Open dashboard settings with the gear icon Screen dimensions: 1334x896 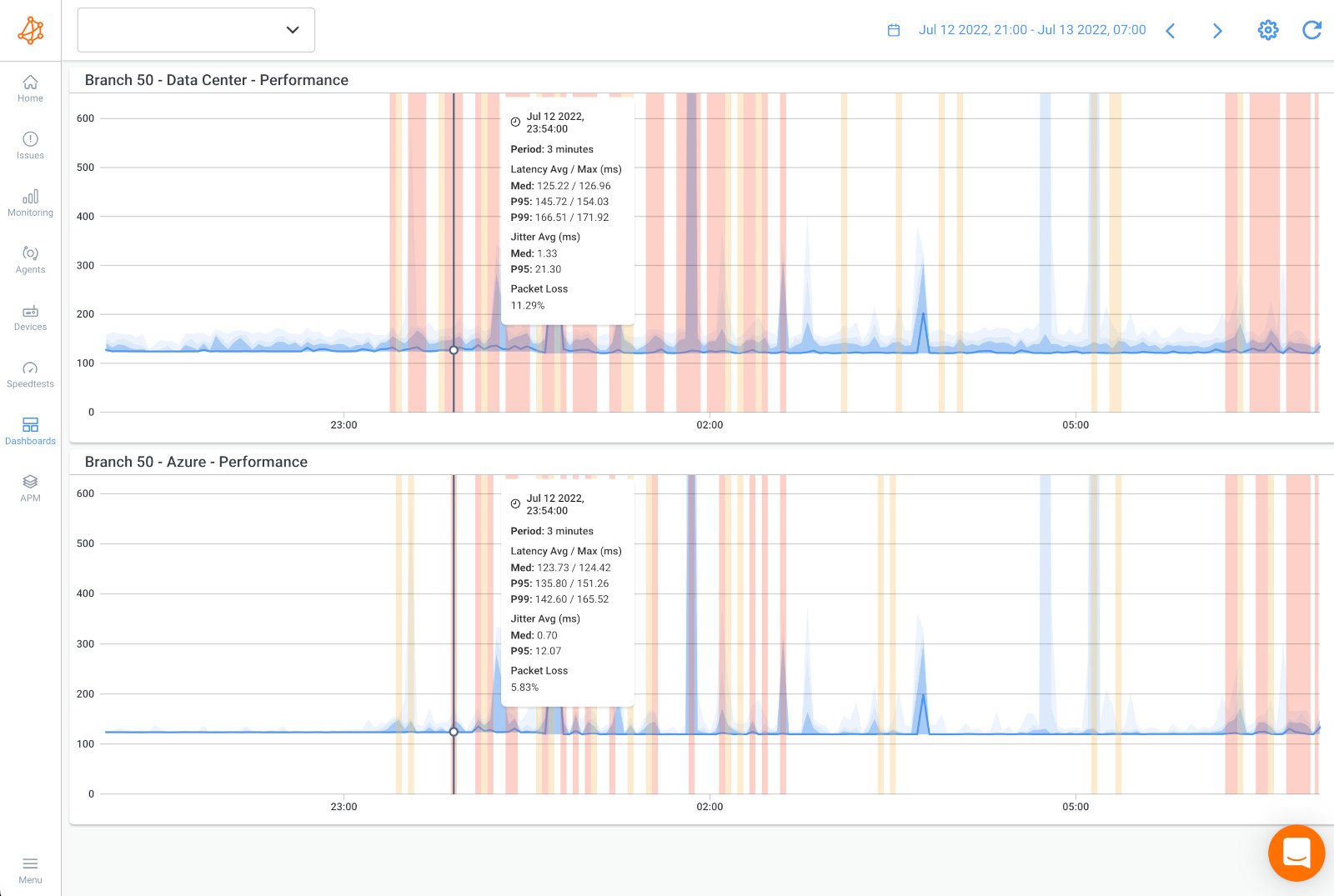click(x=1267, y=29)
